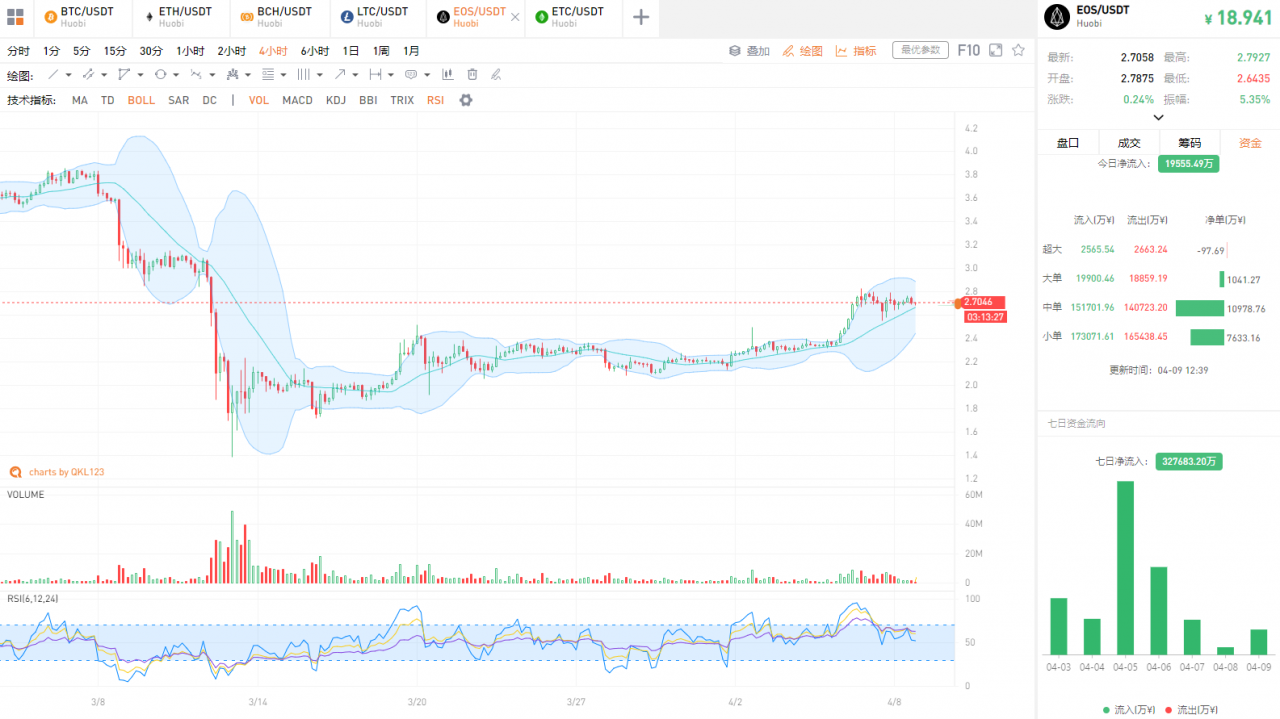Open dropdown next to Fibonacci lines tool
This screenshot has height=719, width=1280.
[x=283, y=75]
